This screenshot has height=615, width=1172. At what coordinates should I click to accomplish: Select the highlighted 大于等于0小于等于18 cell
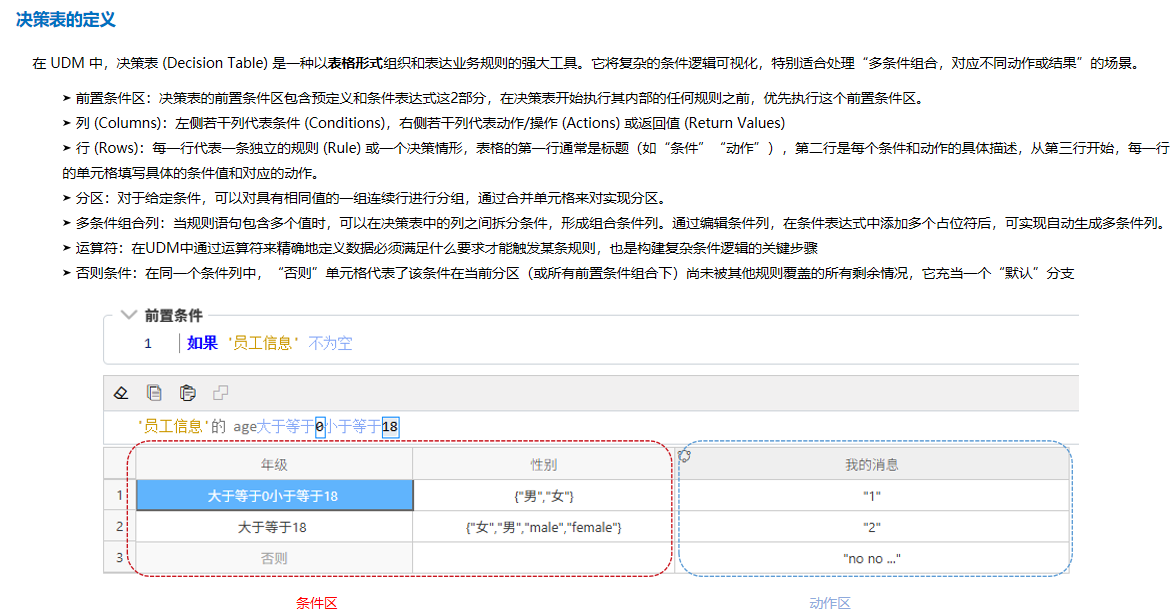click(x=274, y=496)
